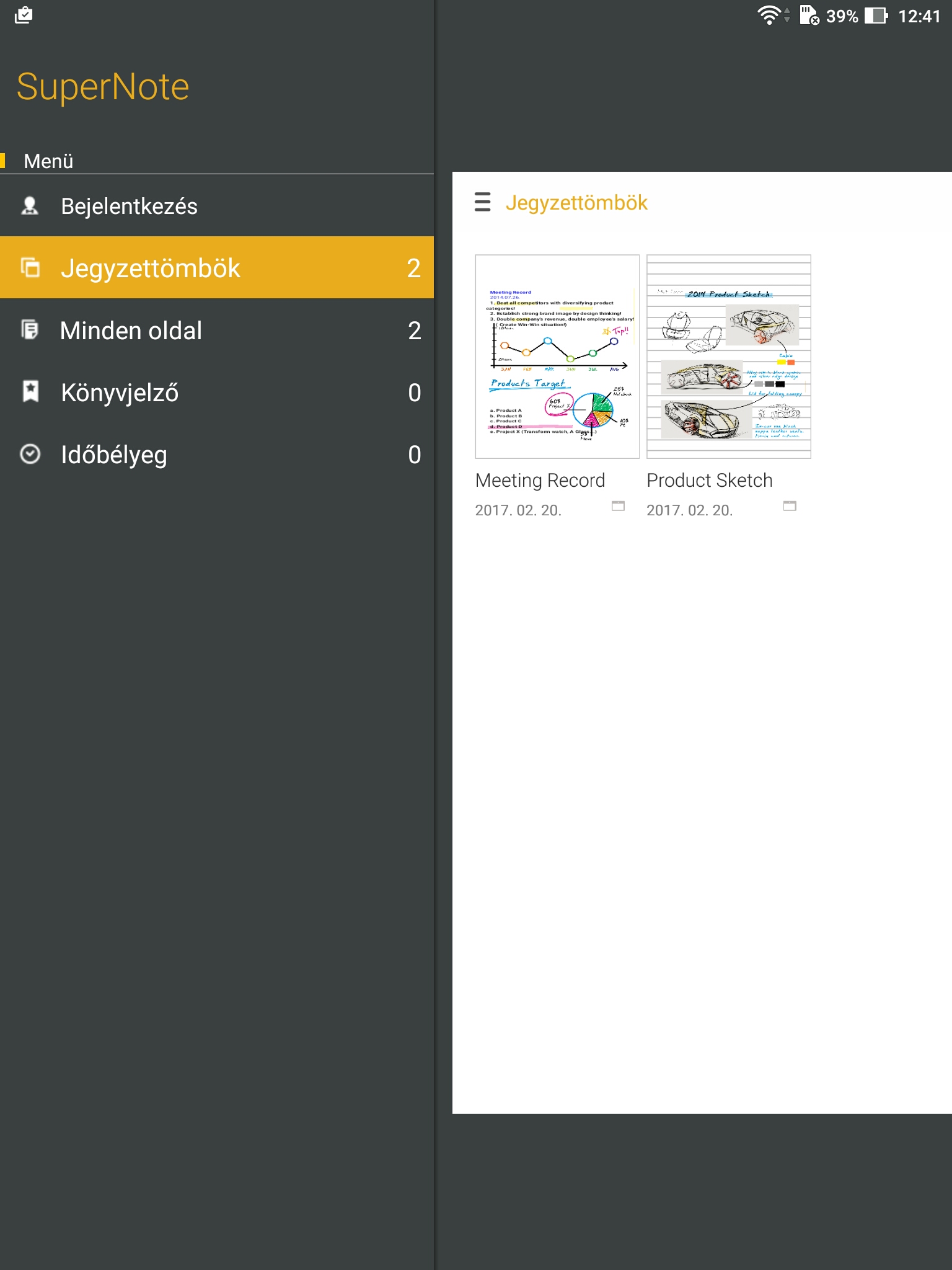Screen dimensions: 952x1270
Task: Open the Könyvjelző bookmarks entry
Action: click(x=217, y=392)
